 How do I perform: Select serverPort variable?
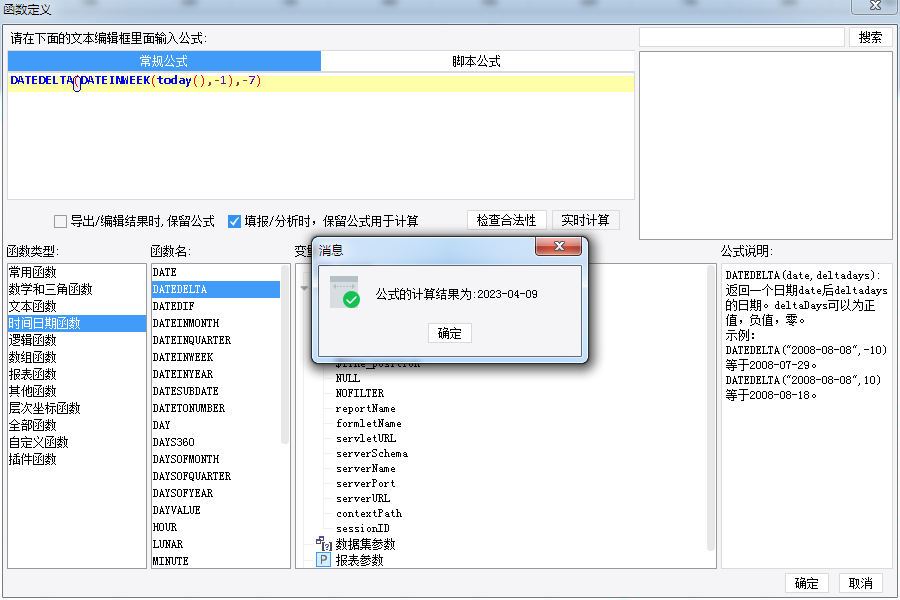366,483
